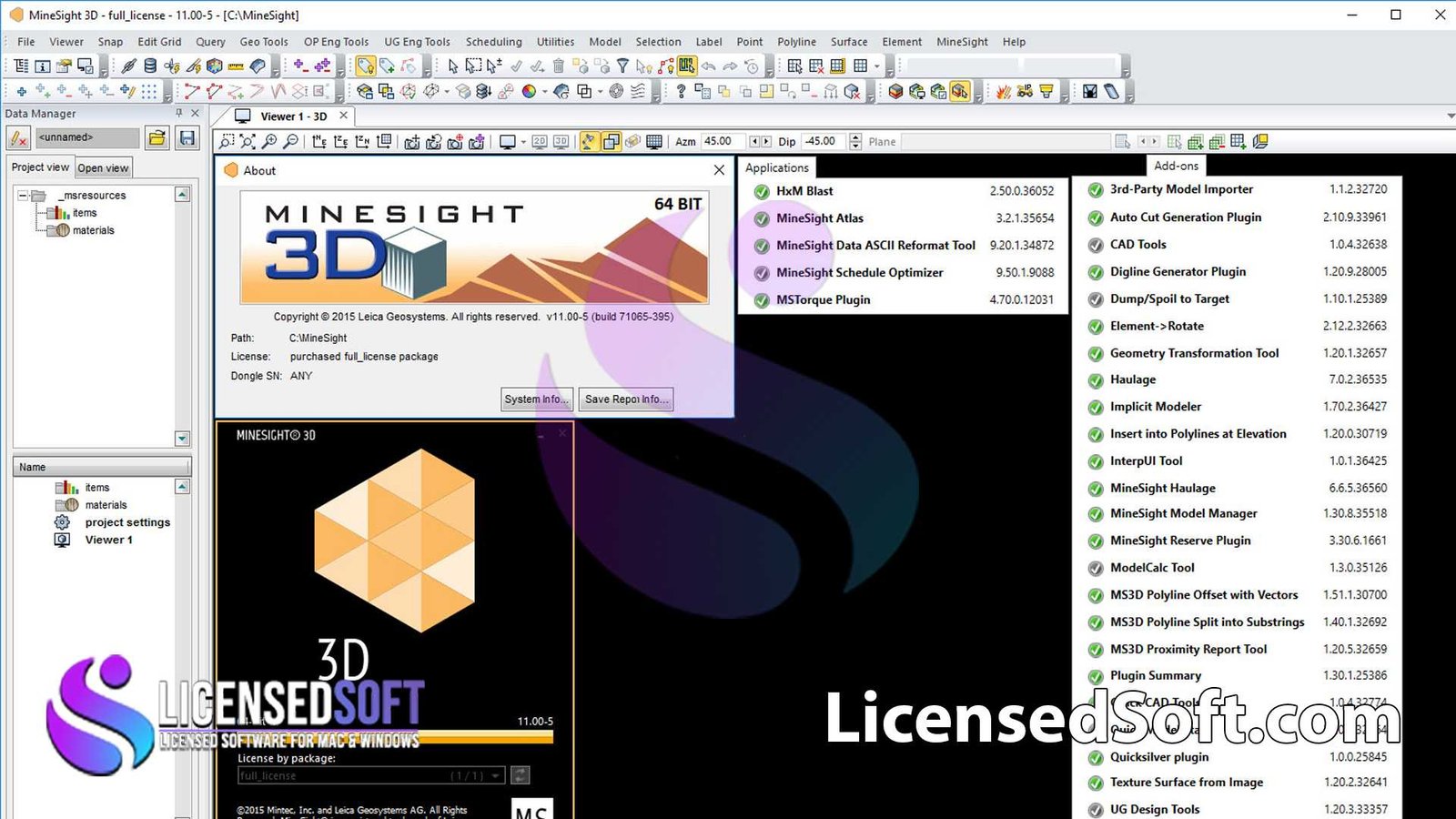Screen dimensions: 1456x819
Task: Click the pencil-with-X icon in Data Manager
Action: pyautogui.click(x=18, y=138)
